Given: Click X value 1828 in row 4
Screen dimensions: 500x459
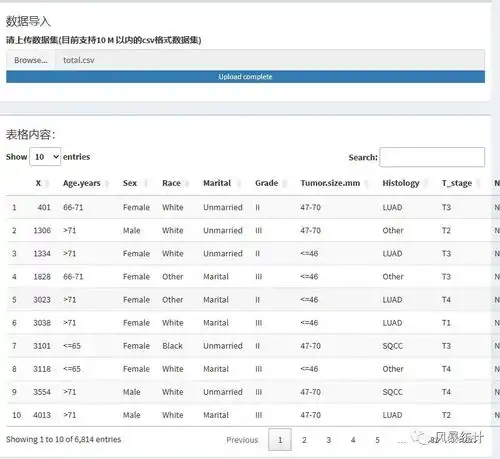Looking at the screenshot, I should point(42,276).
